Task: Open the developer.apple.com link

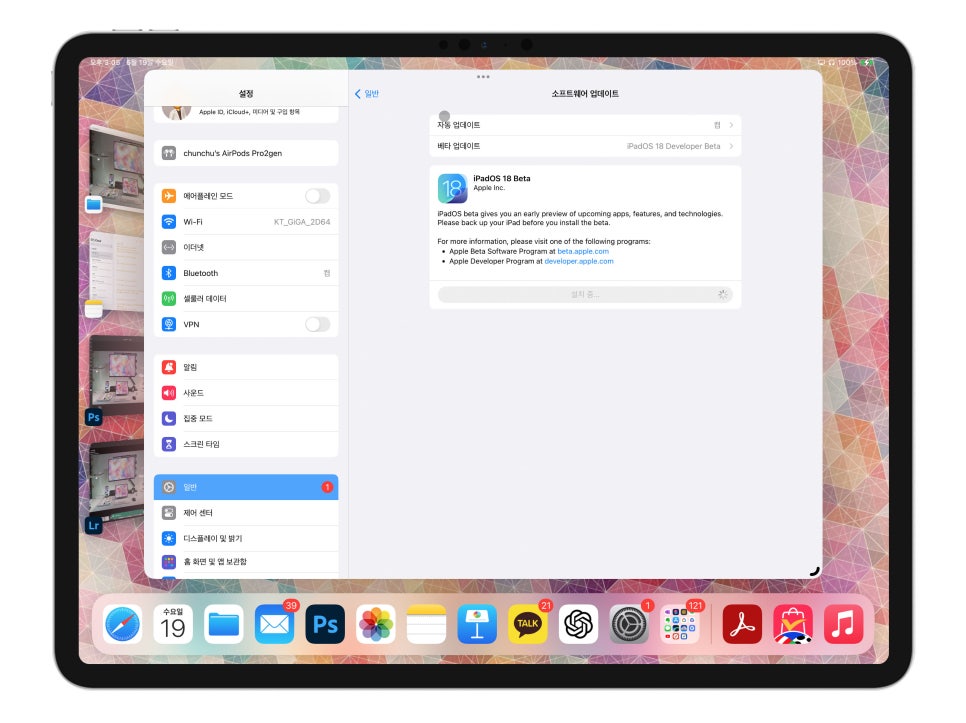Action: click(578, 261)
